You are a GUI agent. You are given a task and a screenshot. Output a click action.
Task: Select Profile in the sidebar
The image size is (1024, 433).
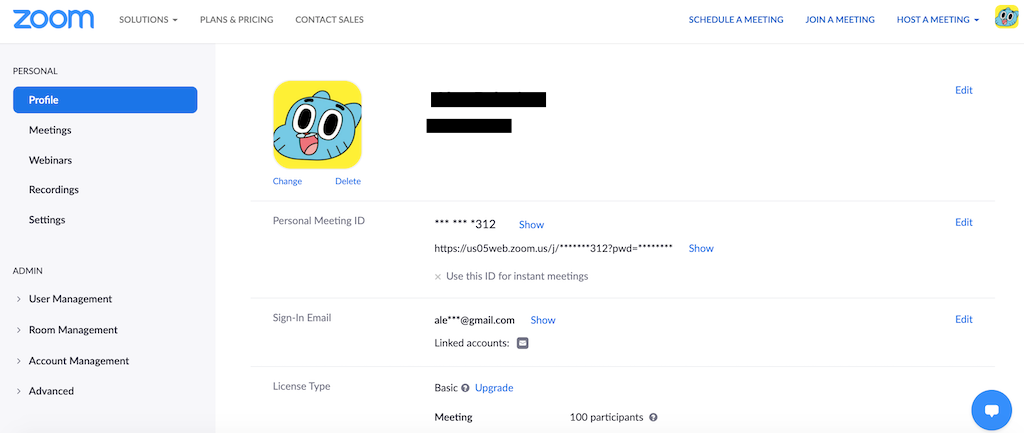pos(105,100)
